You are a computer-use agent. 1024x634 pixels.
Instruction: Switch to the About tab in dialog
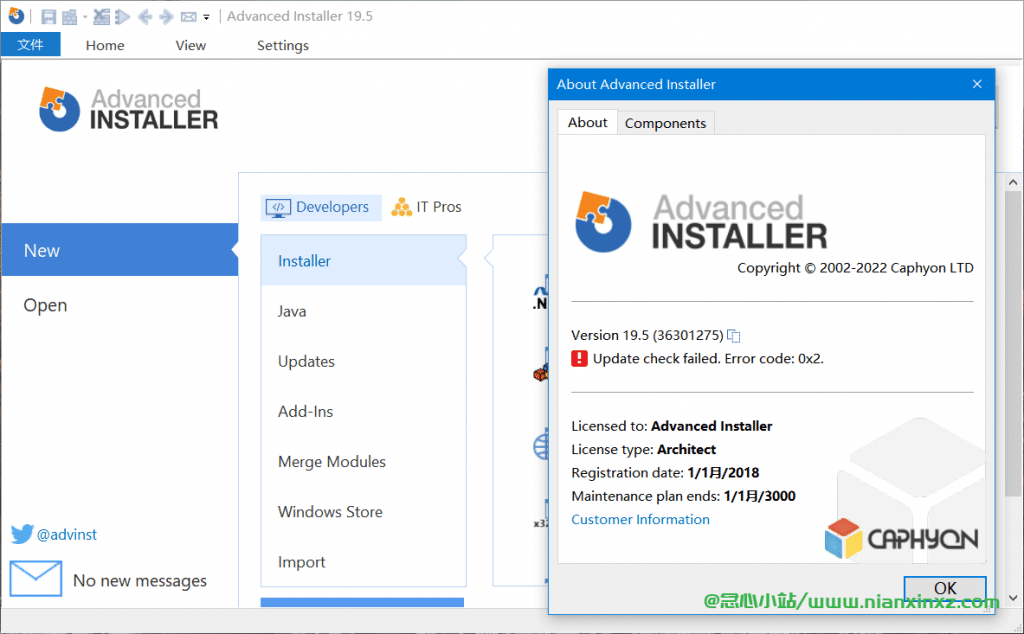[587, 122]
